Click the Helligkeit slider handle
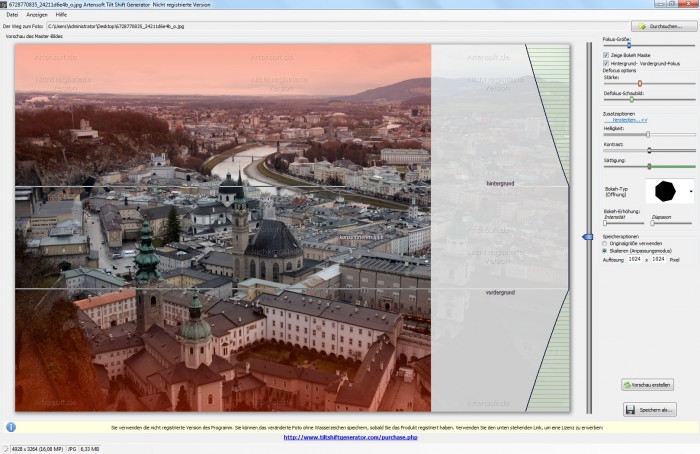700x454 pixels. click(x=648, y=134)
